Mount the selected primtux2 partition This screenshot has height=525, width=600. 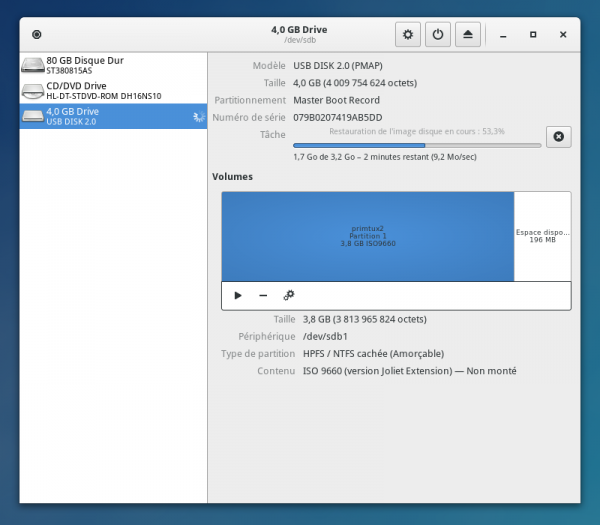tap(238, 295)
